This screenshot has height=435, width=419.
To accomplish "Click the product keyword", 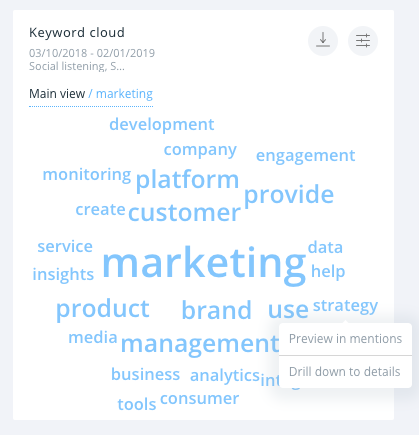I will pyautogui.click(x=103, y=309).
